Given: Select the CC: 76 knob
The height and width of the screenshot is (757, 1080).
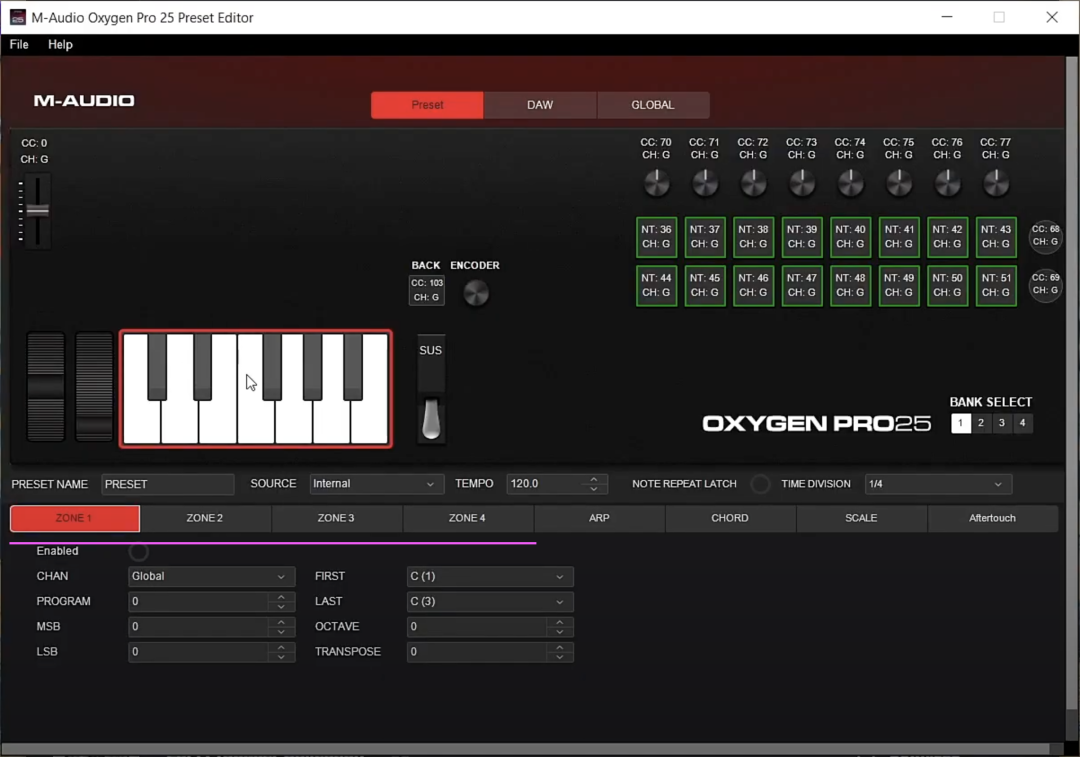Looking at the screenshot, I should click(947, 183).
